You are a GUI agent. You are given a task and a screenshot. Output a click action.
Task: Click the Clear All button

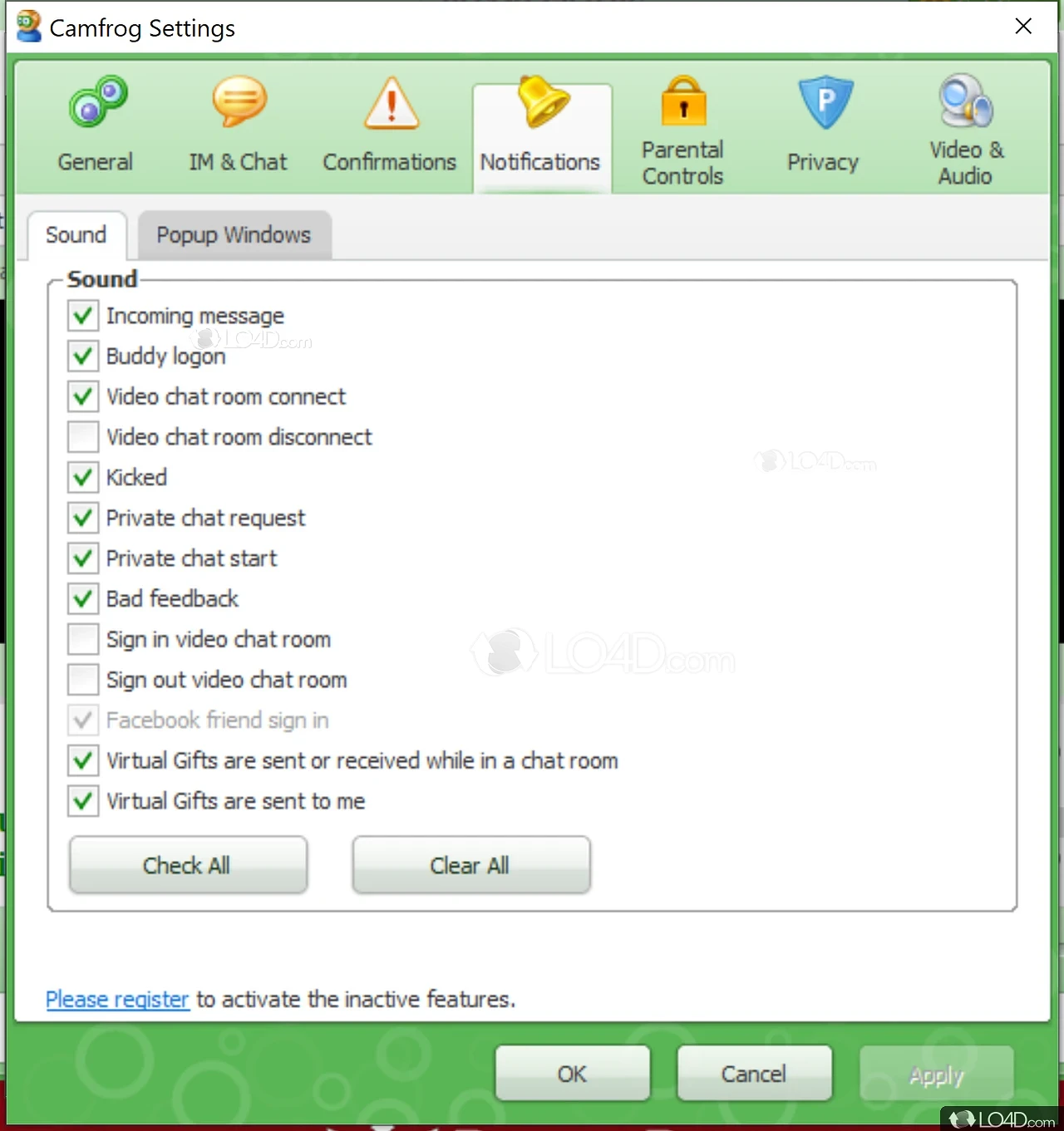(471, 865)
